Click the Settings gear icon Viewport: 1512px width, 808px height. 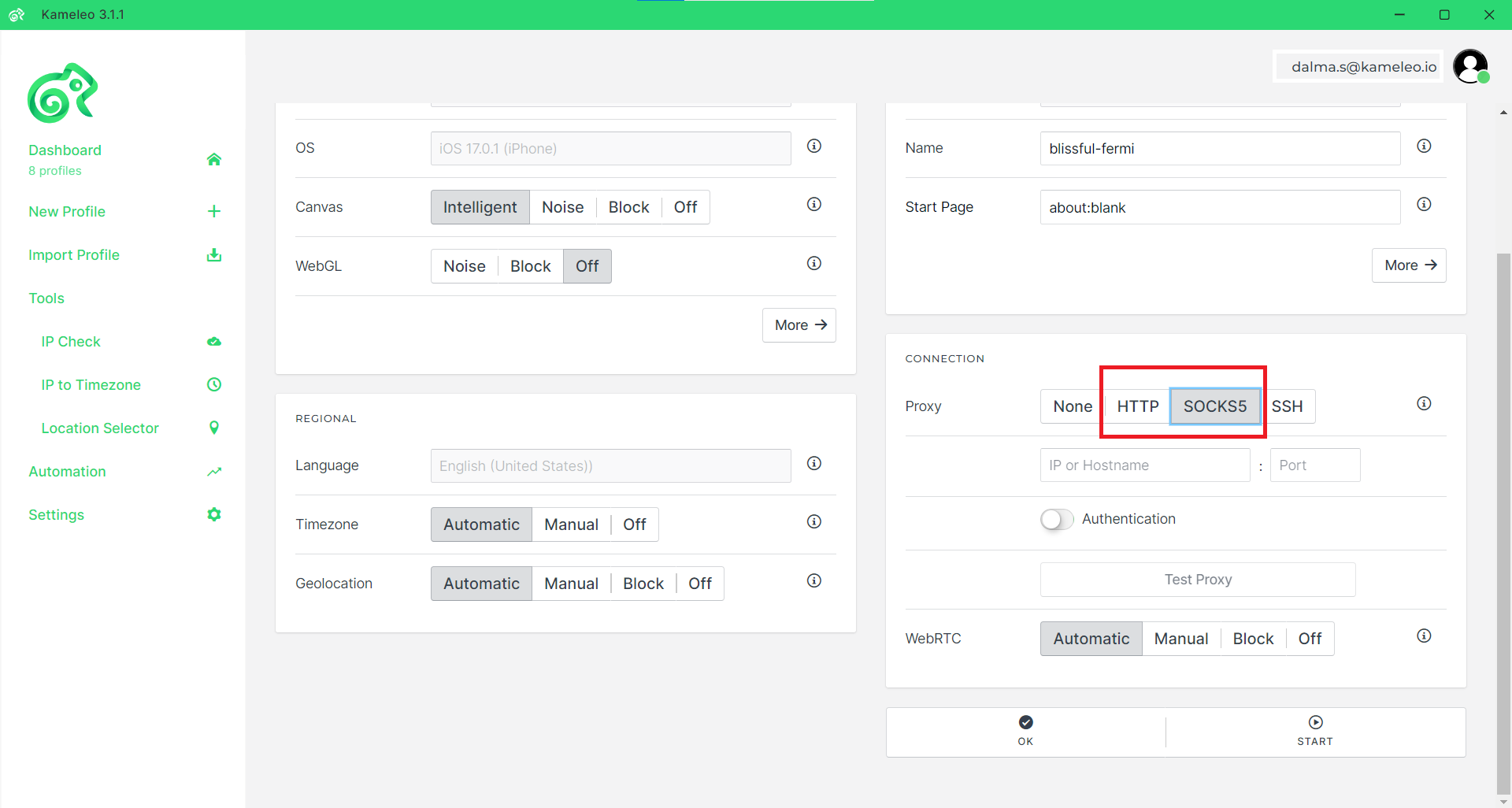214,514
